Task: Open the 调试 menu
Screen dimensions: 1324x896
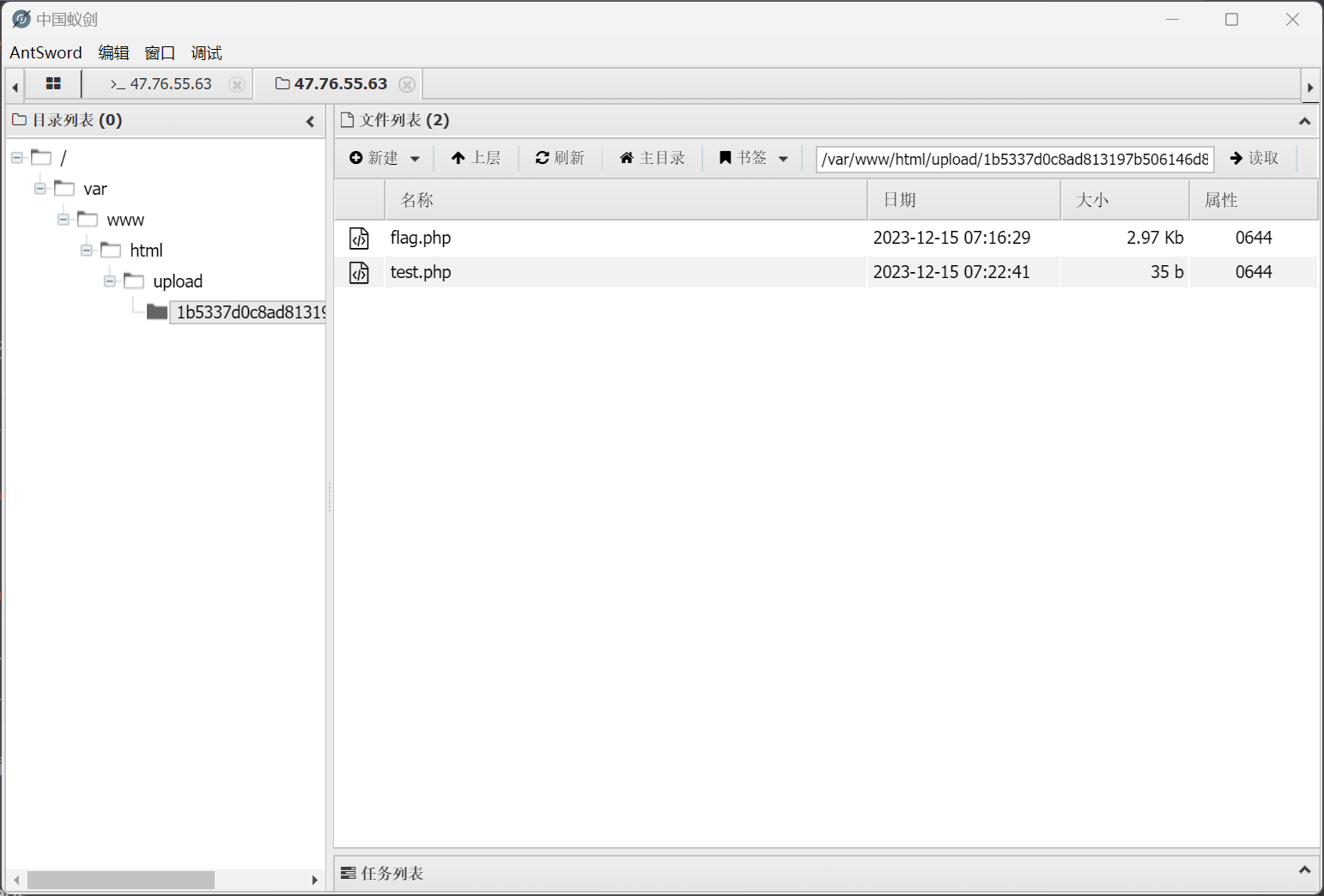Action: [x=206, y=52]
